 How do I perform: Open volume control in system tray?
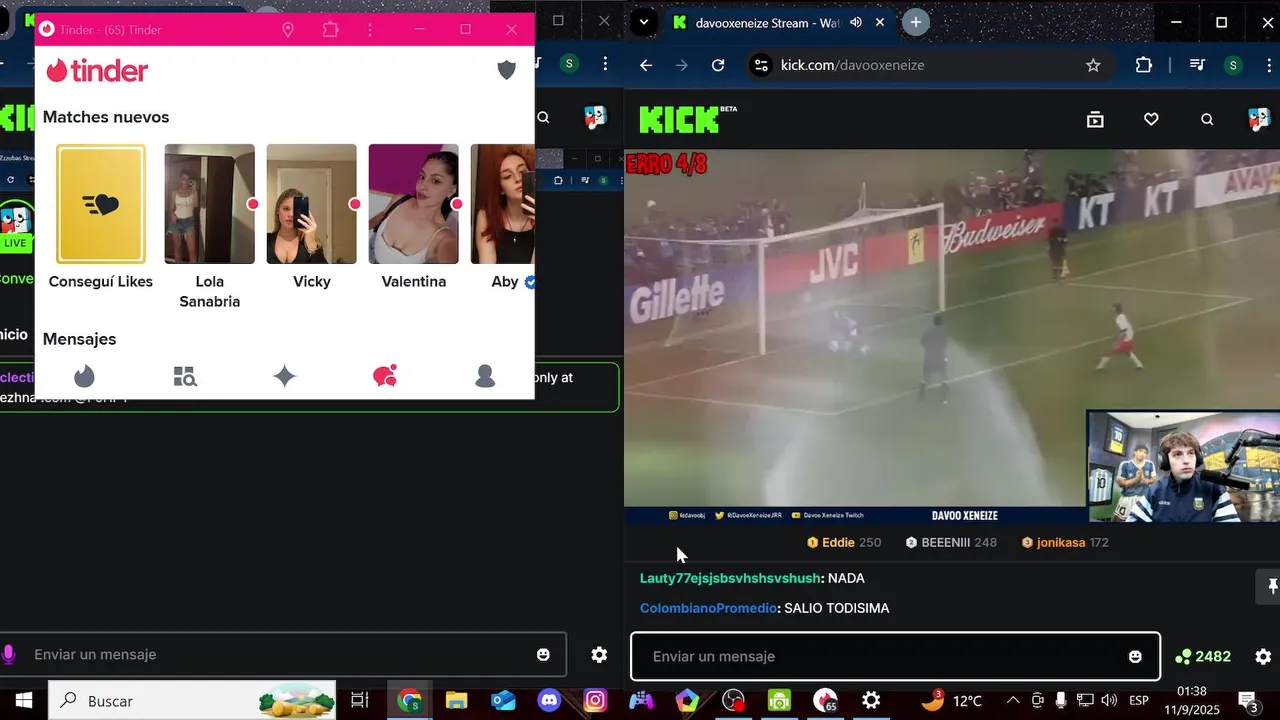pyautogui.click(x=1109, y=700)
